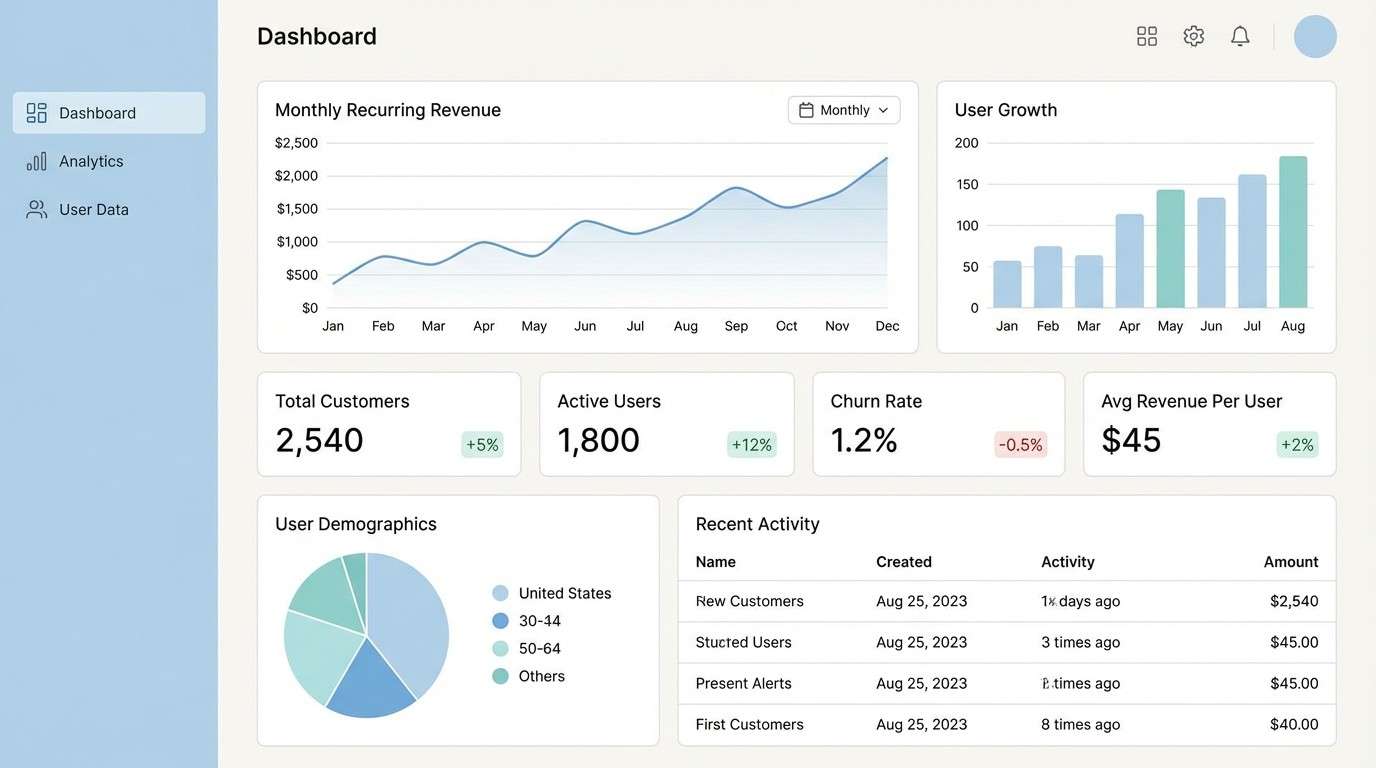Expand the Monthly dropdown chevron
This screenshot has width=1376, height=768.
coord(884,110)
